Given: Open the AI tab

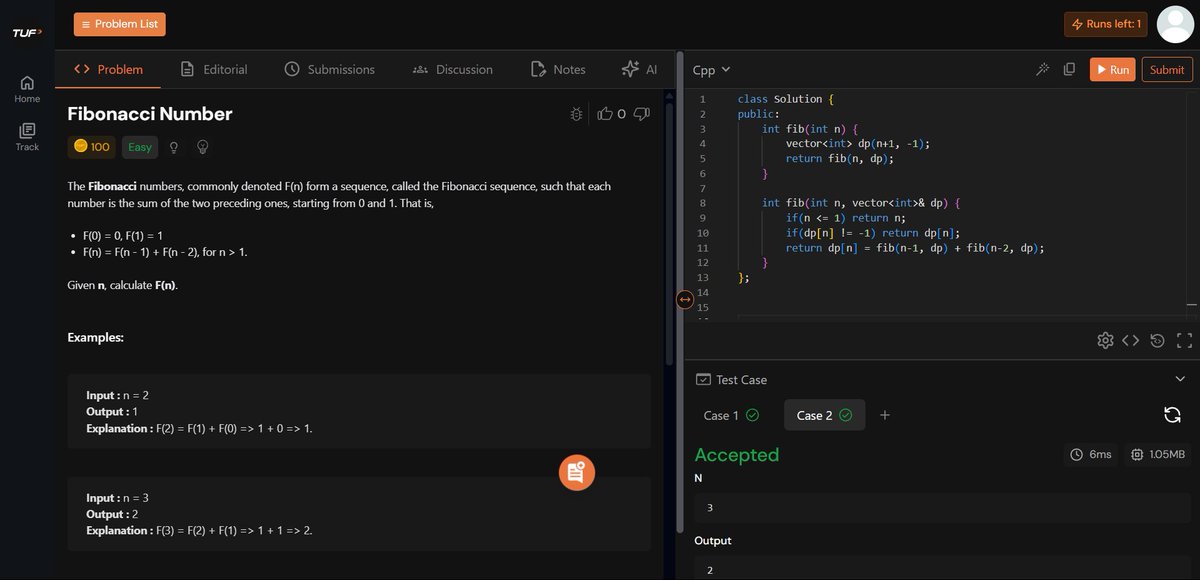Looking at the screenshot, I should tap(639, 69).
